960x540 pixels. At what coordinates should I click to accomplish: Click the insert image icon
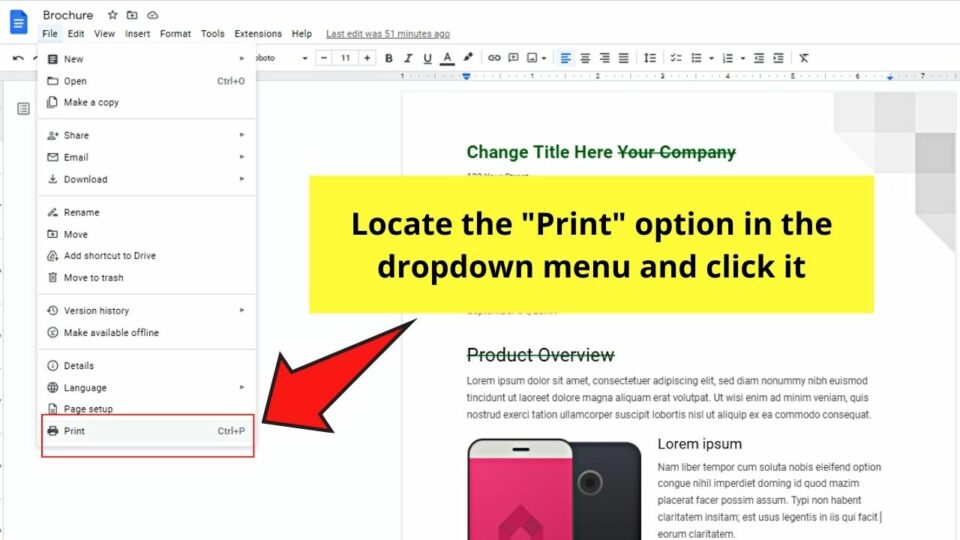click(532, 58)
